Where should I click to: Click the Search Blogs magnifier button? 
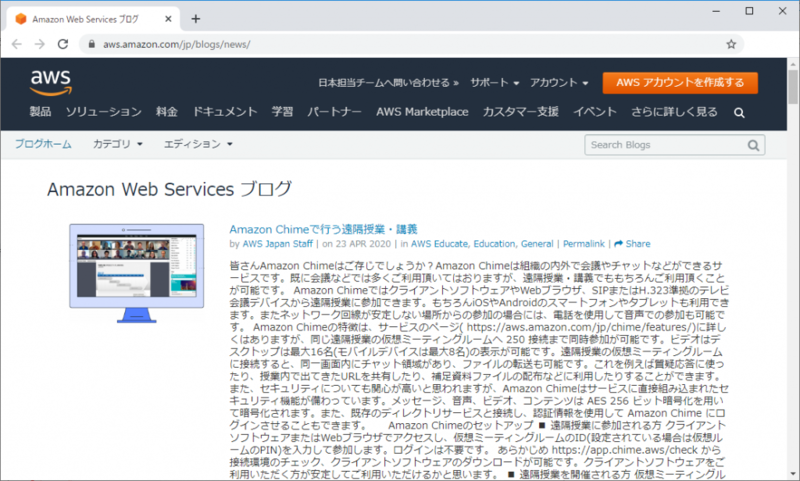click(x=753, y=145)
